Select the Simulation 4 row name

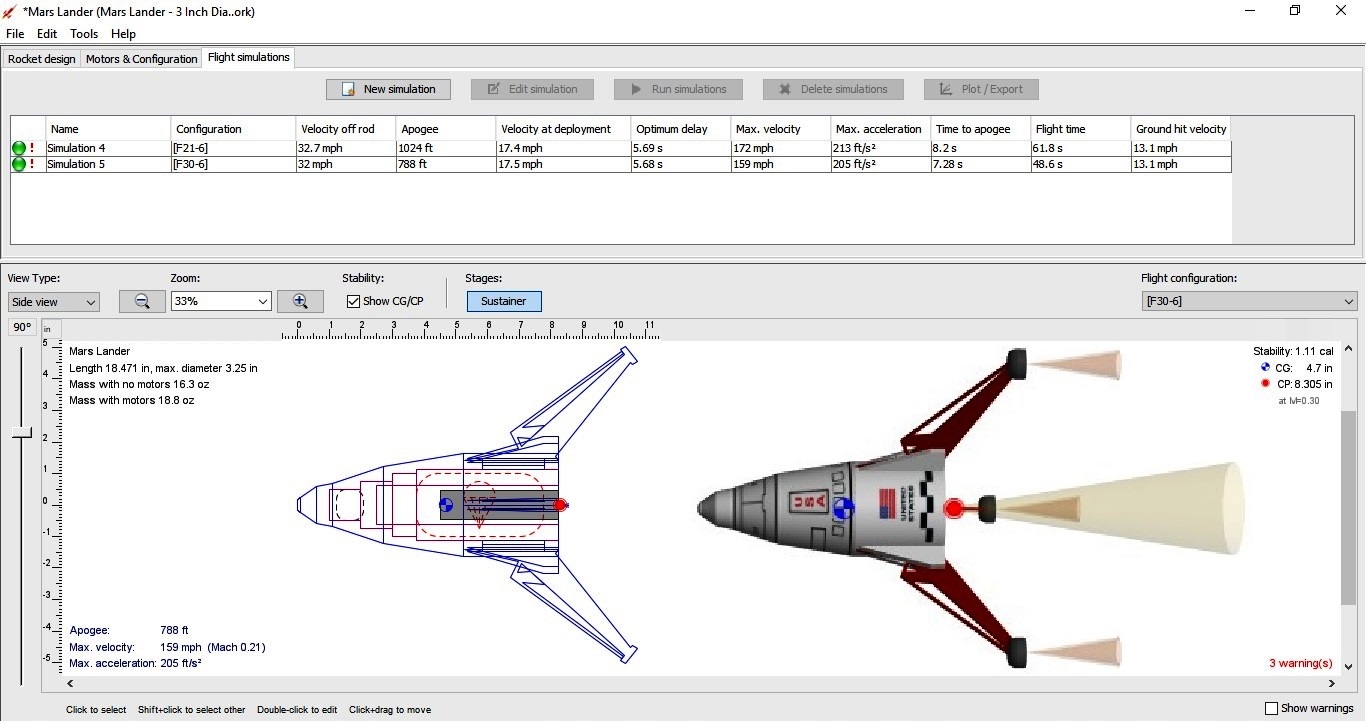[x=108, y=148]
